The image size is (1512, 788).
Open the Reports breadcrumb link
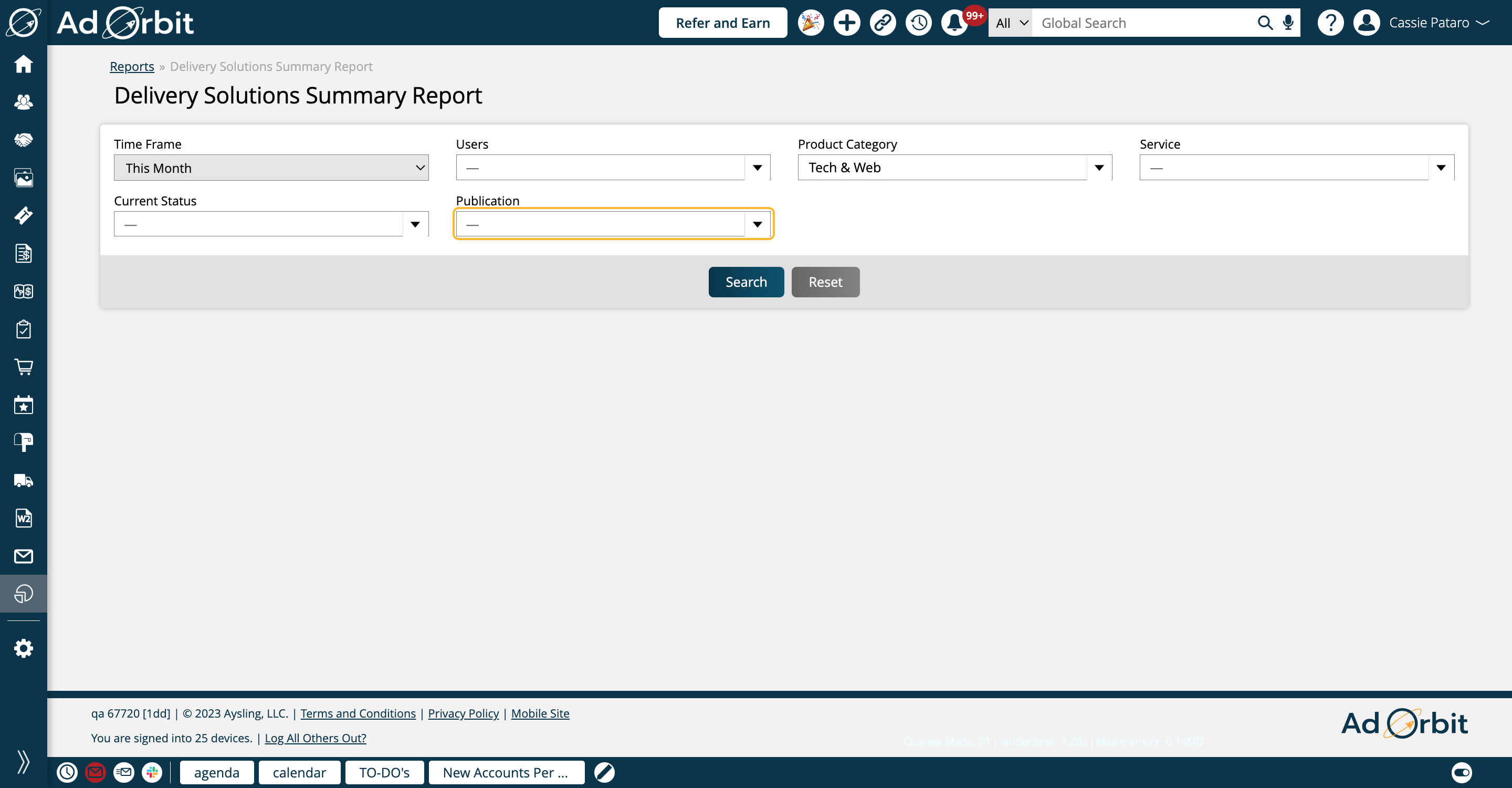131,66
